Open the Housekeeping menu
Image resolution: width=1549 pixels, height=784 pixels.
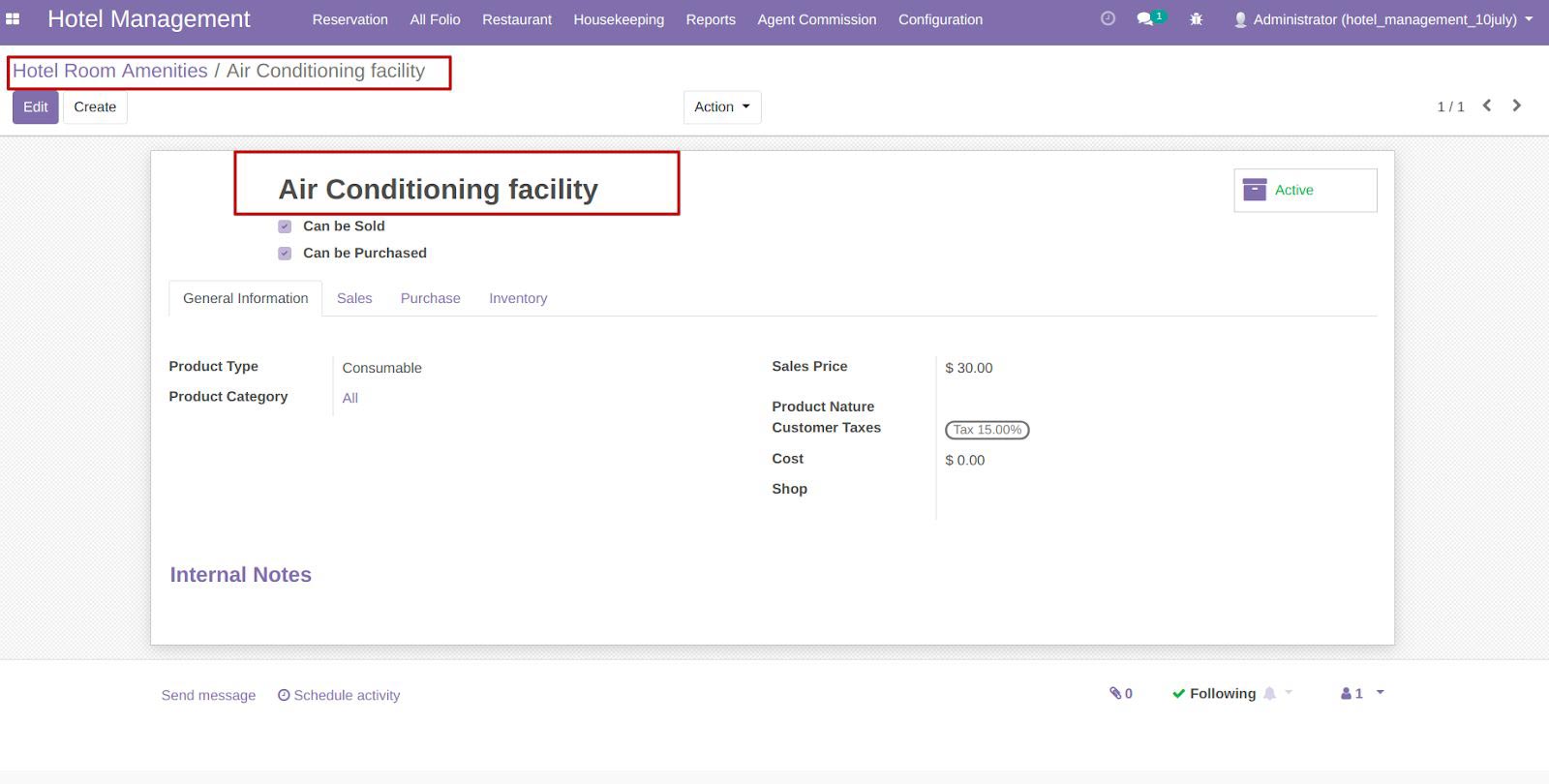click(x=619, y=19)
